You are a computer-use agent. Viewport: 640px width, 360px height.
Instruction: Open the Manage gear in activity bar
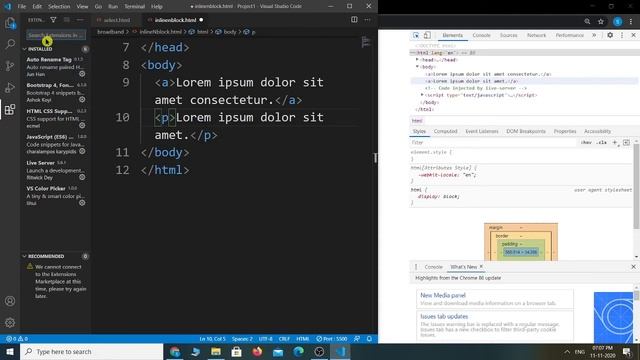point(10,322)
